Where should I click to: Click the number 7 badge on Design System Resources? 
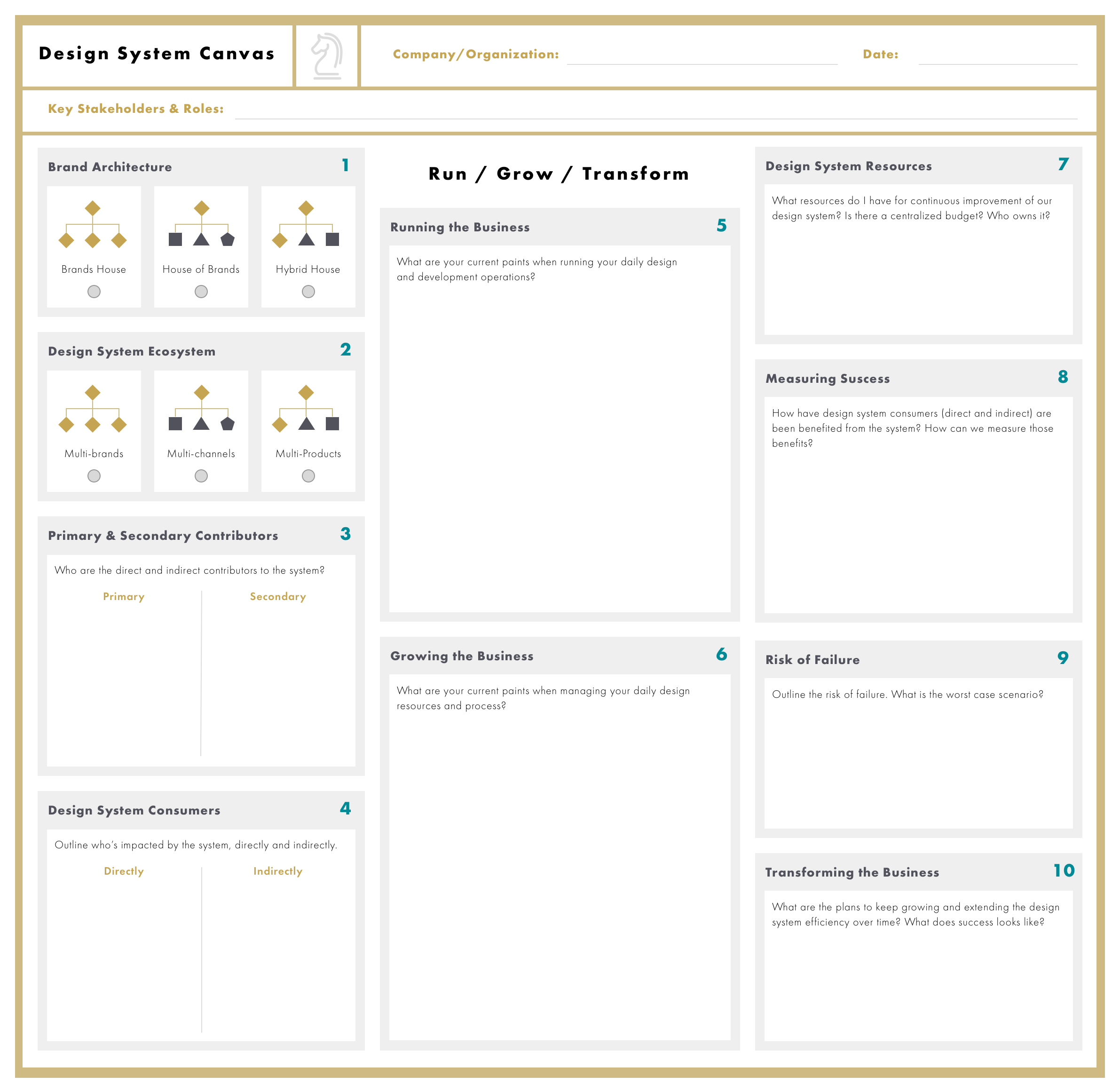[1063, 165]
